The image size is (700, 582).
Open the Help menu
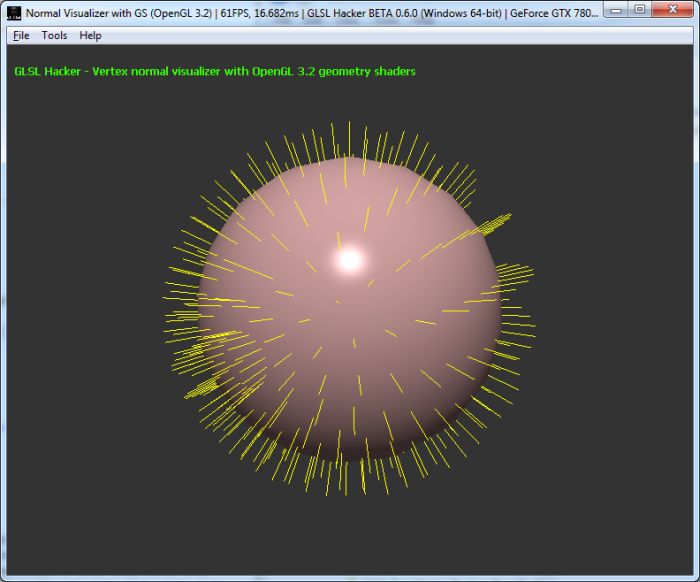click(x=90, y=35)
